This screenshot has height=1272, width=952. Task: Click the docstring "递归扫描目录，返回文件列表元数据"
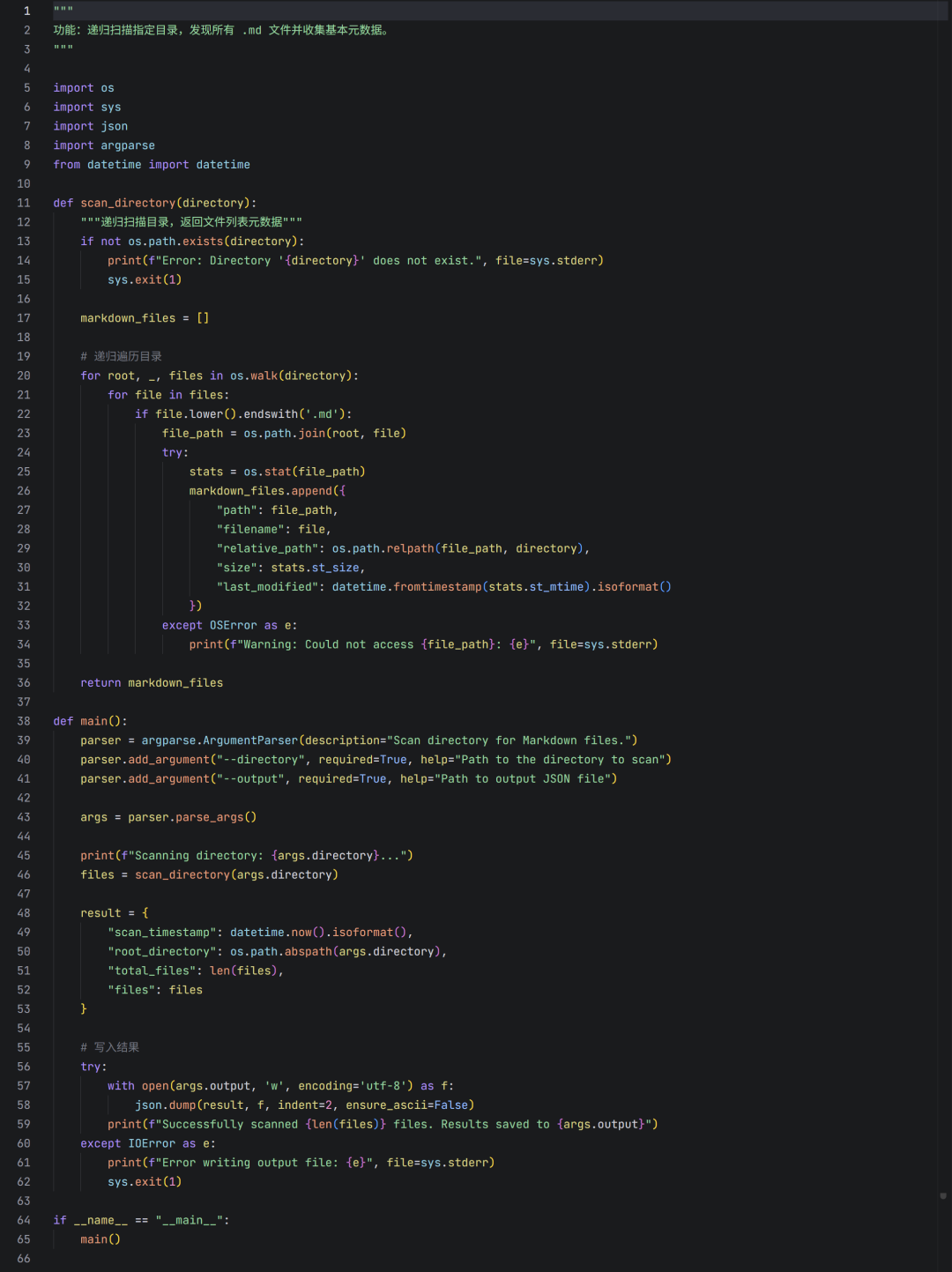(x=191, y=222)
